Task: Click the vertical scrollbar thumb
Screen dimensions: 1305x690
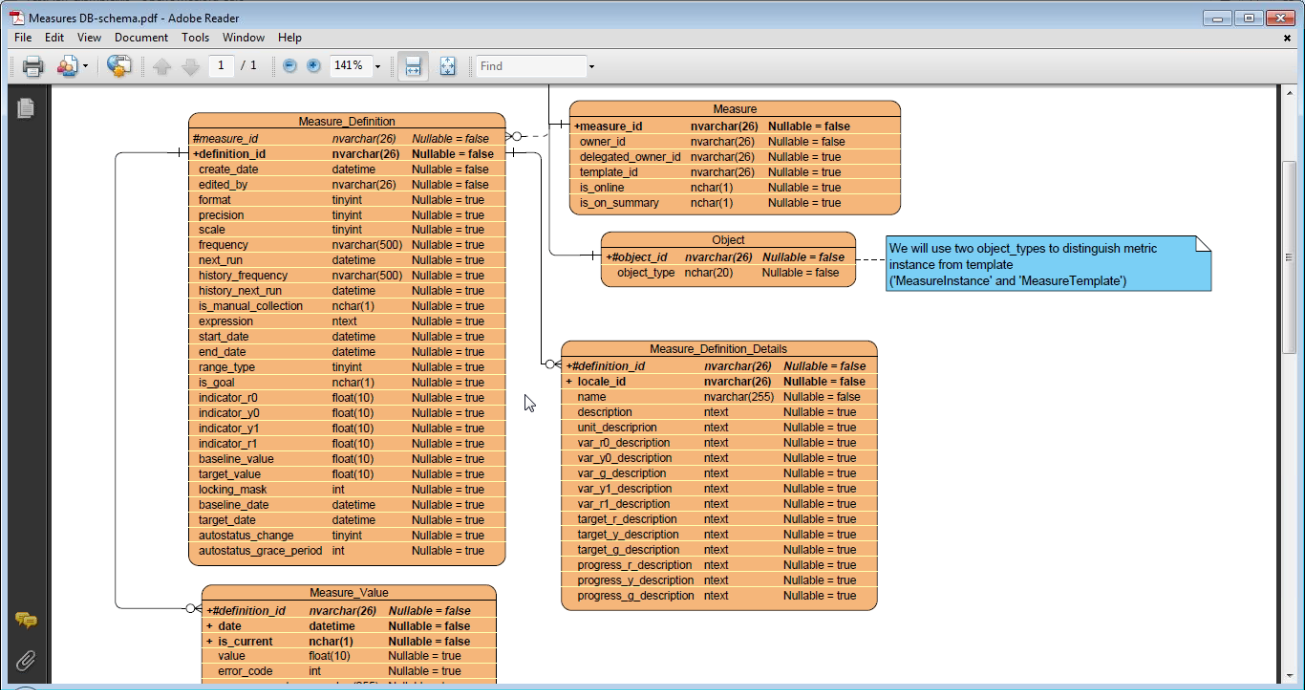Action: 1289,257
